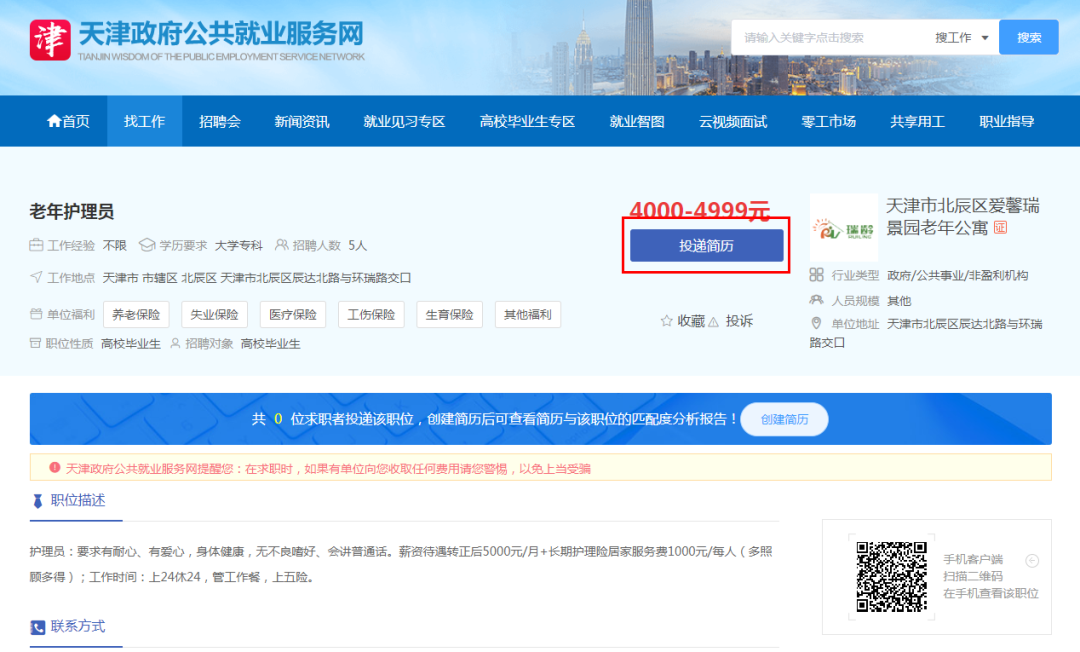1080x652 pixels.
Task: Click the graduation cap icon beside 学历要求
Action: [147, 245]
